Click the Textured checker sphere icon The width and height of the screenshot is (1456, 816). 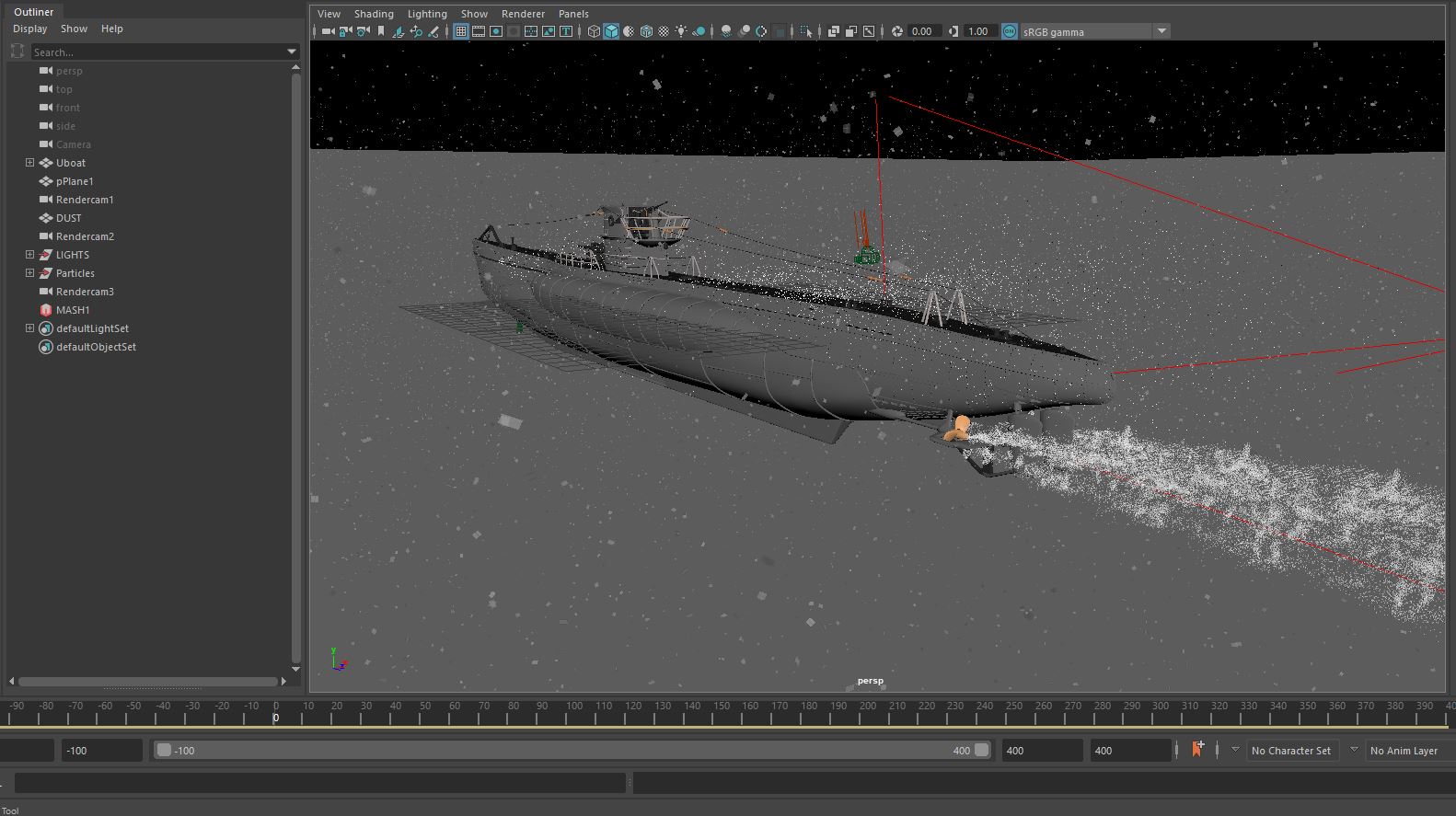point(664,31)
